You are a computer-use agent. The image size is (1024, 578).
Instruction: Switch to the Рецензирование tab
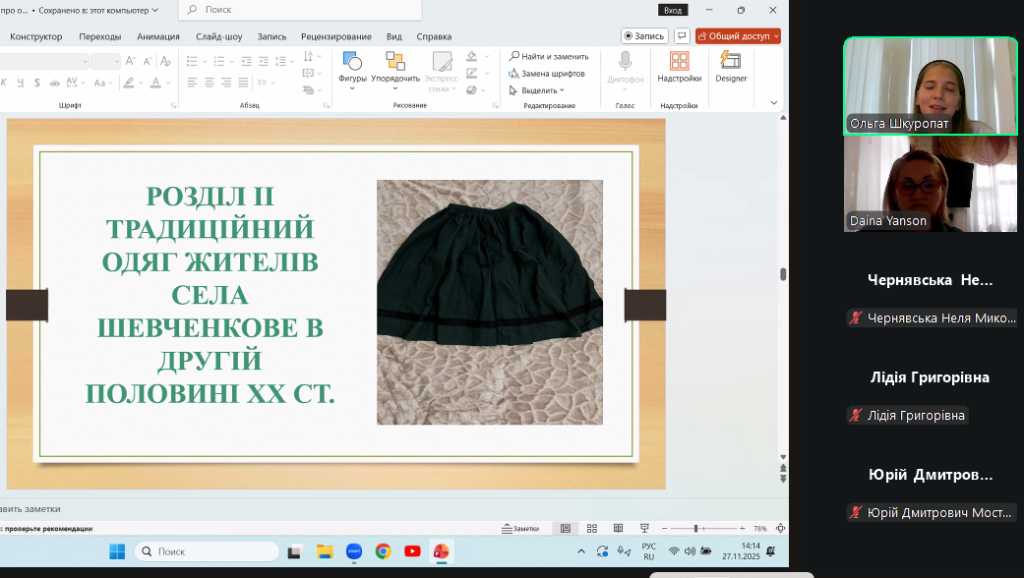(x=336, y=36)
